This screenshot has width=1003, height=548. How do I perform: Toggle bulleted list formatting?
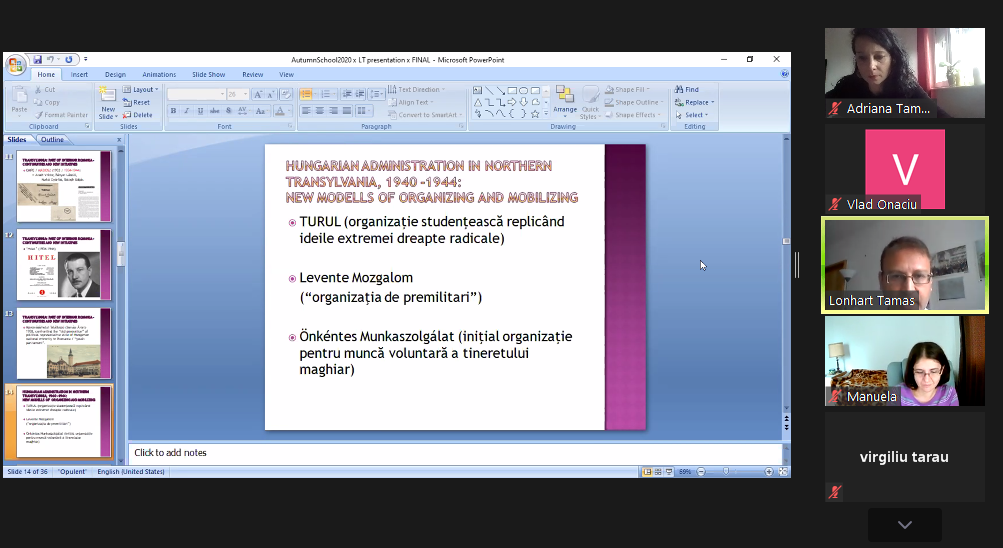pos(308,94)
